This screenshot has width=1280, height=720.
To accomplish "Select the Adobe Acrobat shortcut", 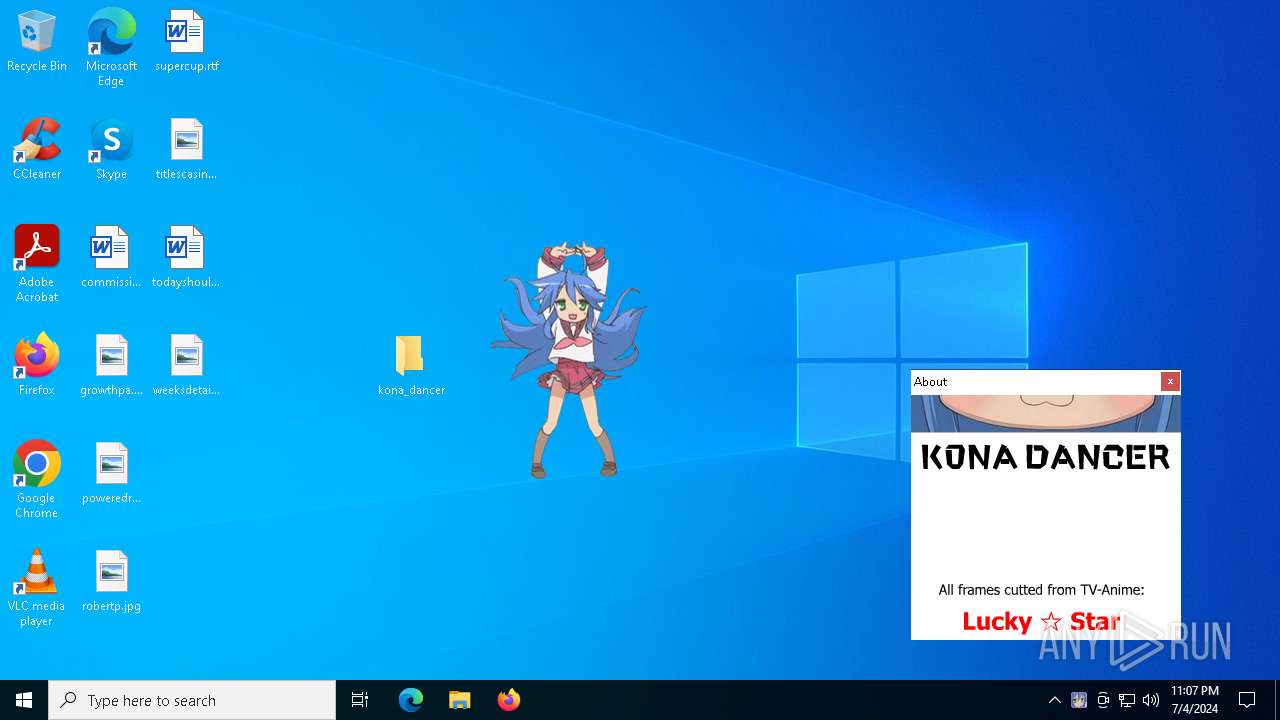I will (x=37, y=264).
